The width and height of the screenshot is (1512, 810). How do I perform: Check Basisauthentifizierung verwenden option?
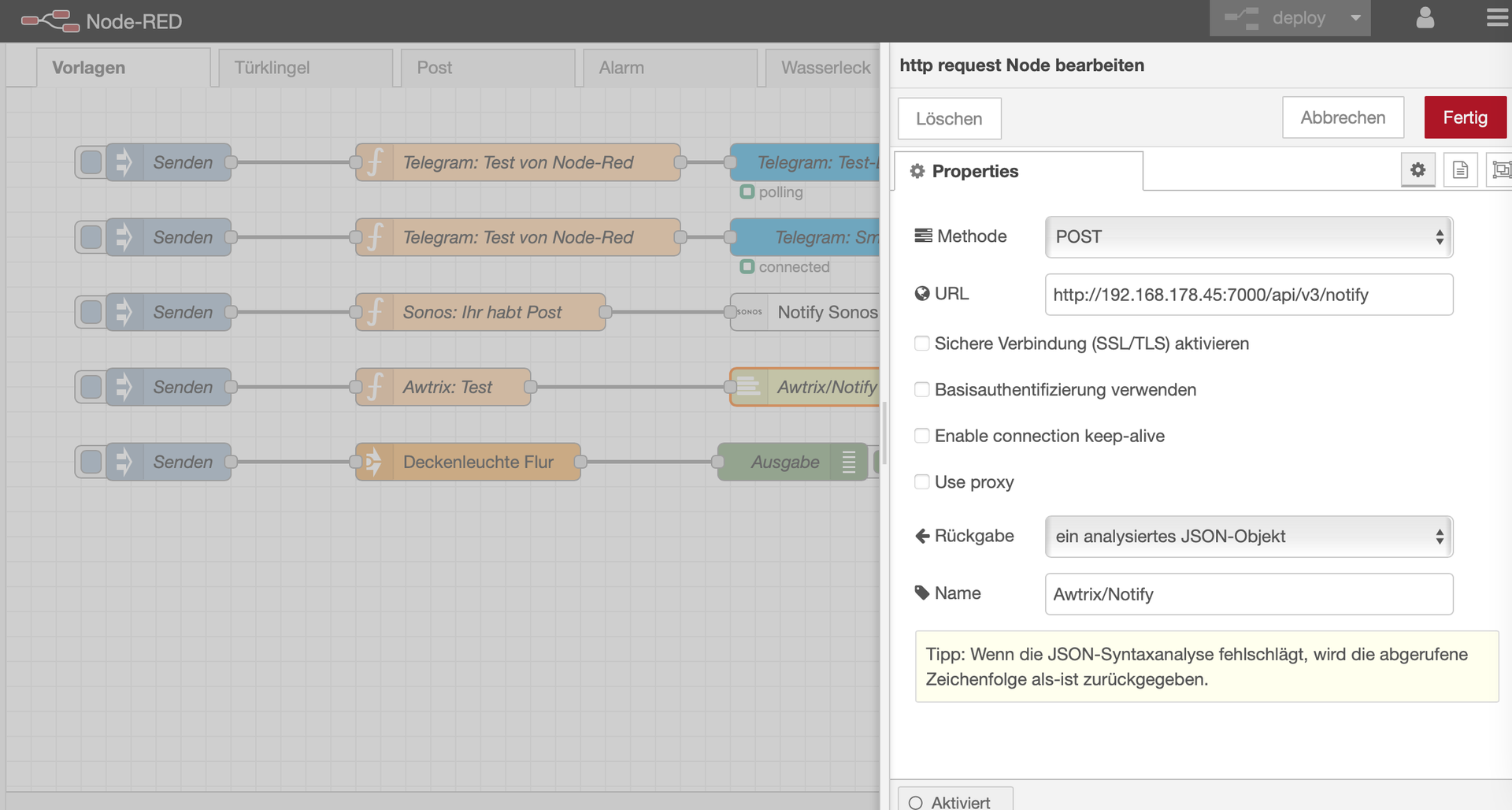(921, 390)
